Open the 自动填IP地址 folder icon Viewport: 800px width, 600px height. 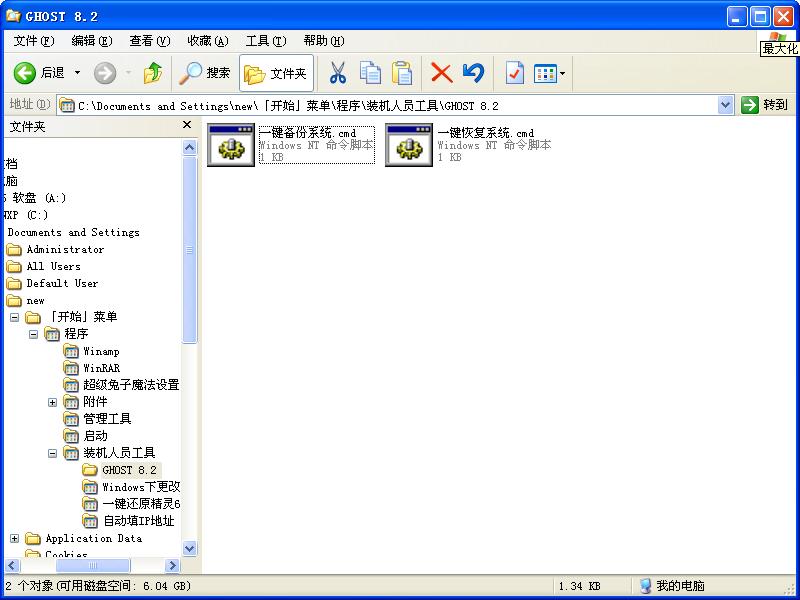point(90,521)
